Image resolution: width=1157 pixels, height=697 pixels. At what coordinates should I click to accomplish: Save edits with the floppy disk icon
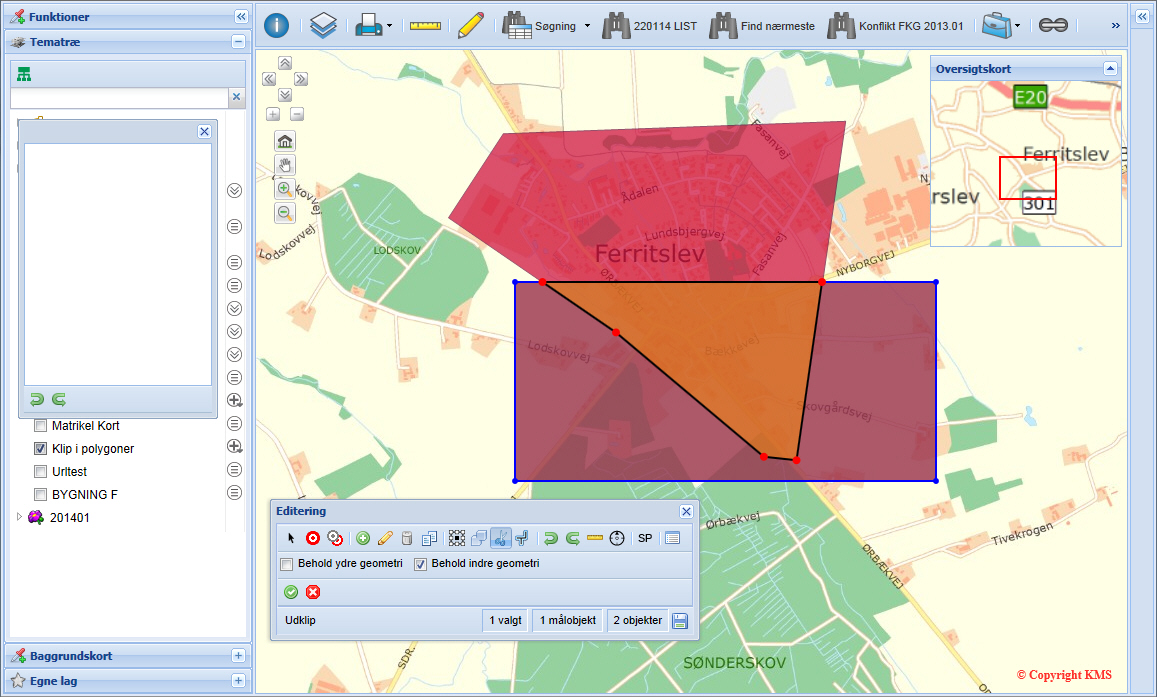(680, 621)
